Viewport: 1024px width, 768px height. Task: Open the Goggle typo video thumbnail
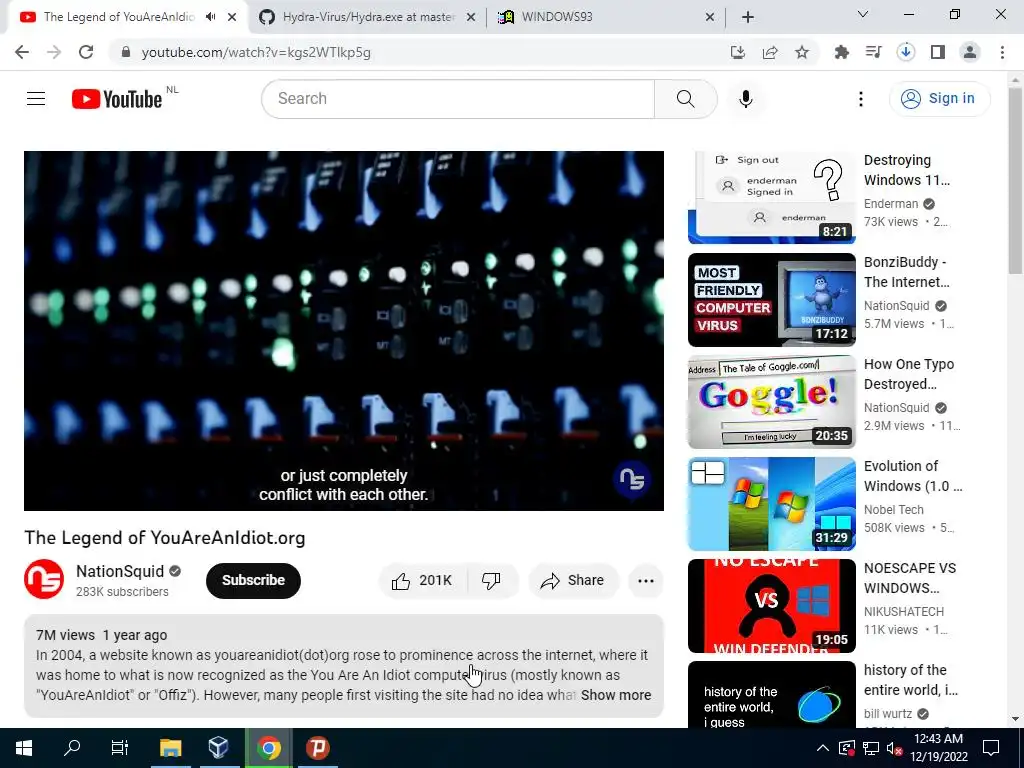[x=771, y=402]
